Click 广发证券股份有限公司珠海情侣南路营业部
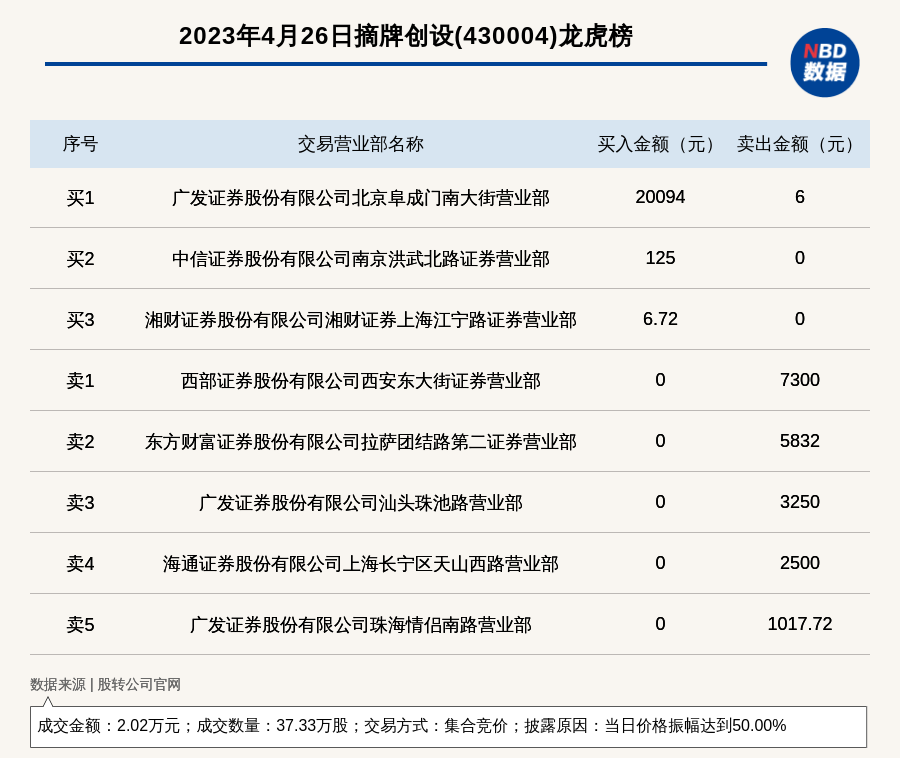 click(x=360, y=624)
